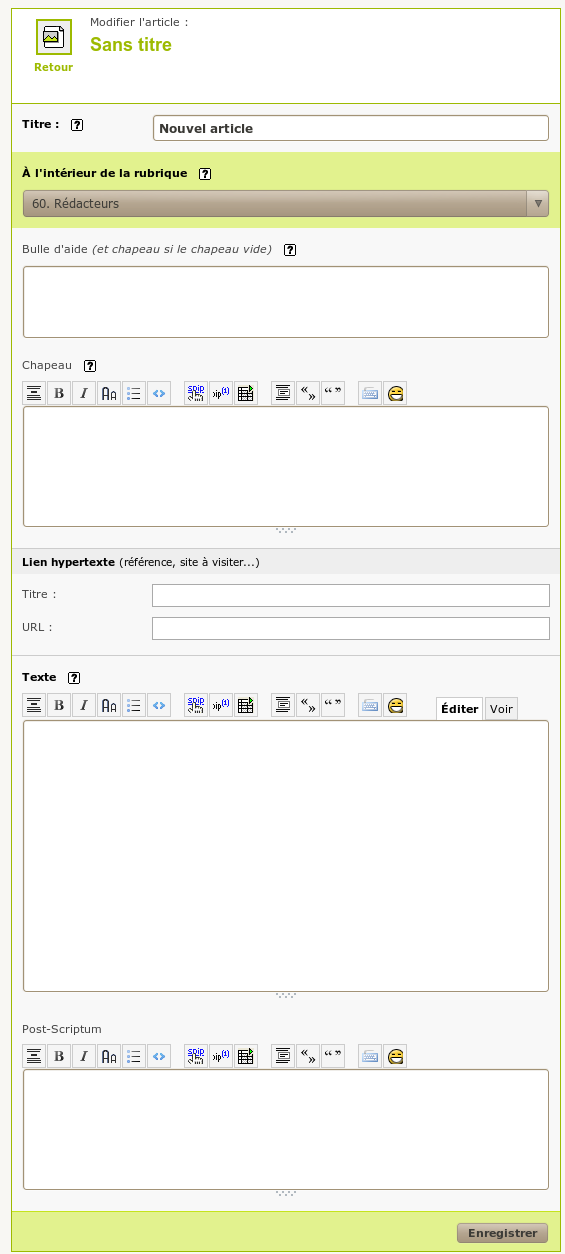Open help icon next to Bulle d'aide
The image size is (565, 1254).
pos(290,250)
